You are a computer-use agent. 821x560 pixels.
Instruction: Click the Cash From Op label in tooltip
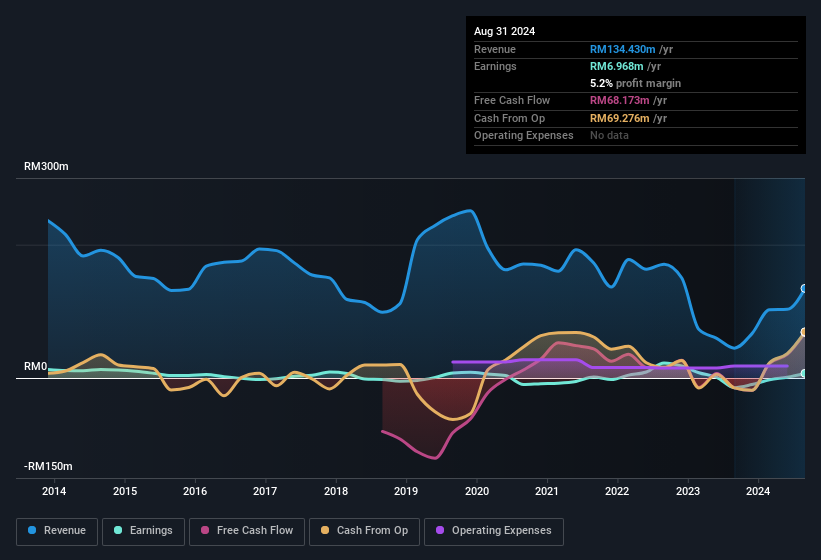[509, 118]
